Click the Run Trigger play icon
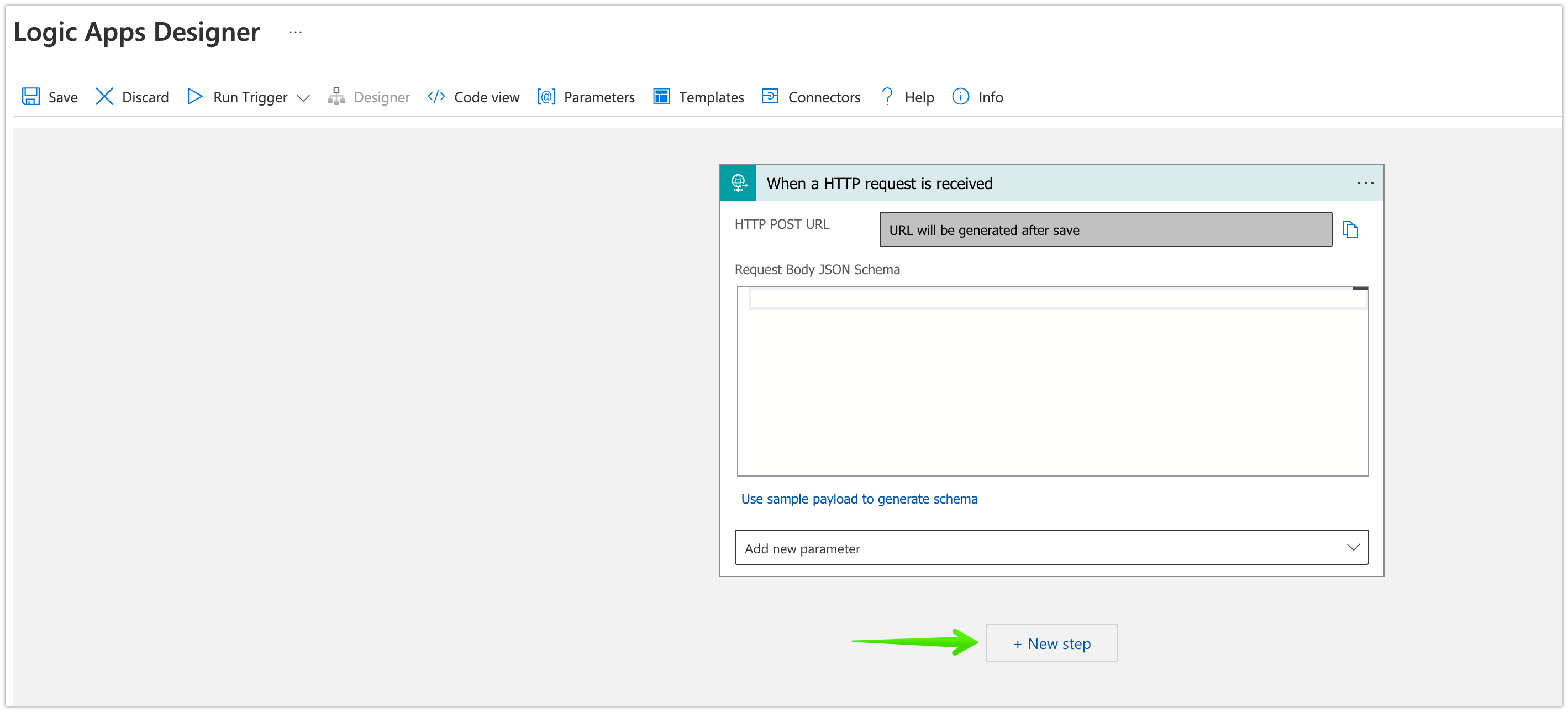Screen dimensions: 1568x712 (195, 96)
